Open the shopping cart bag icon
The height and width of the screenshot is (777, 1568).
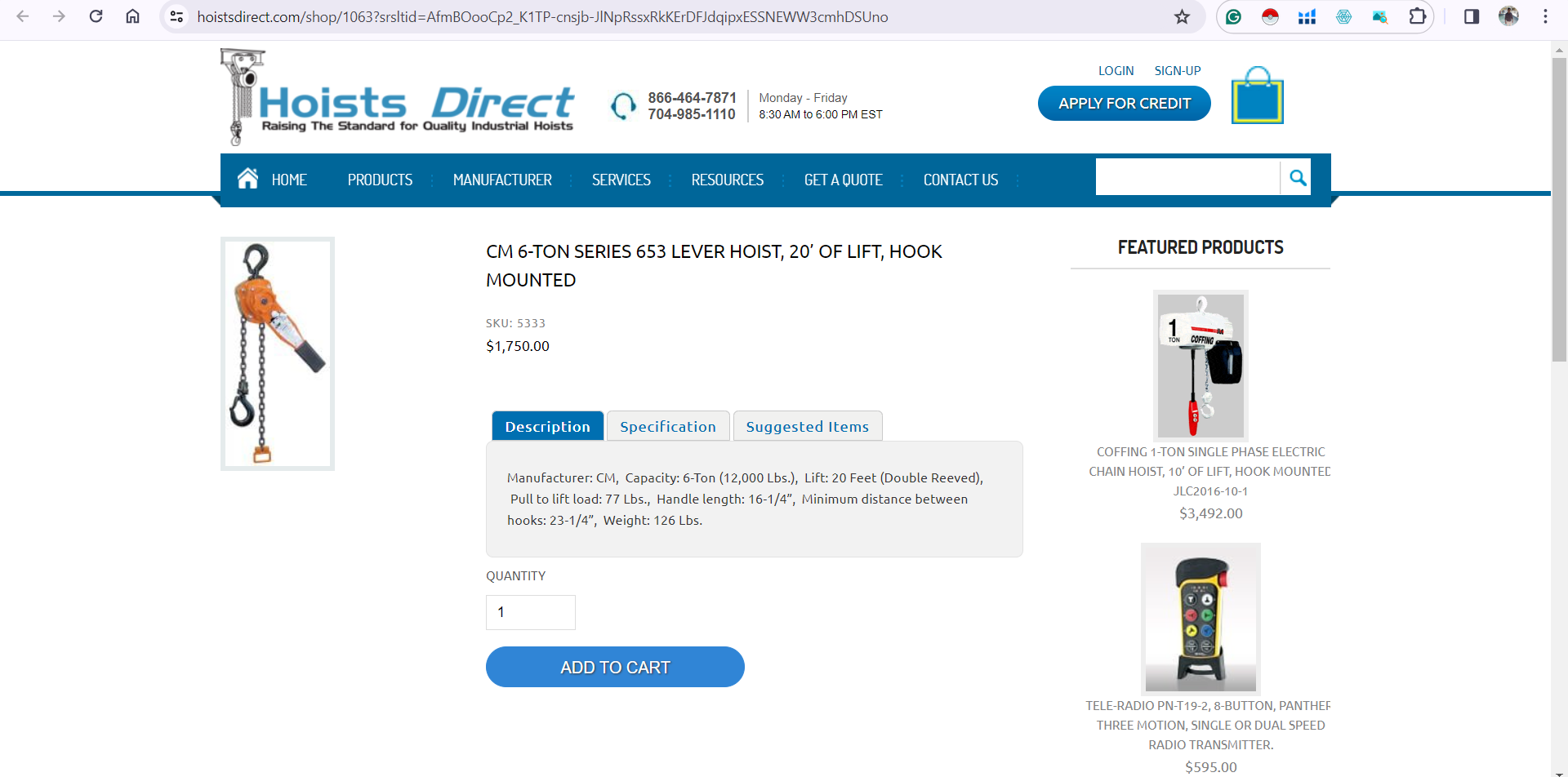(1258, 95)
